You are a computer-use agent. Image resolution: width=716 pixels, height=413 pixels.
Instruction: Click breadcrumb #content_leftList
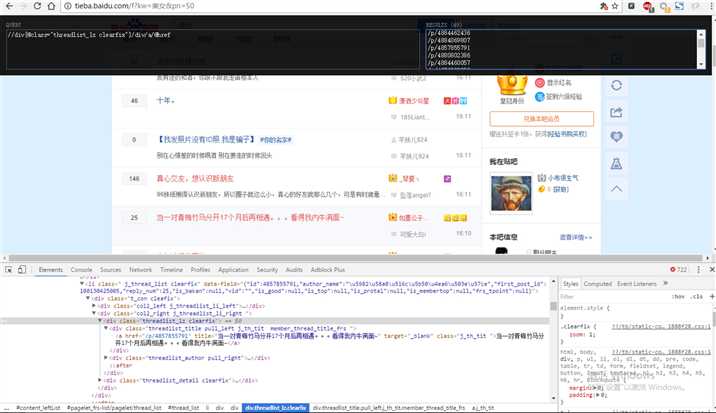click(38, 408)
